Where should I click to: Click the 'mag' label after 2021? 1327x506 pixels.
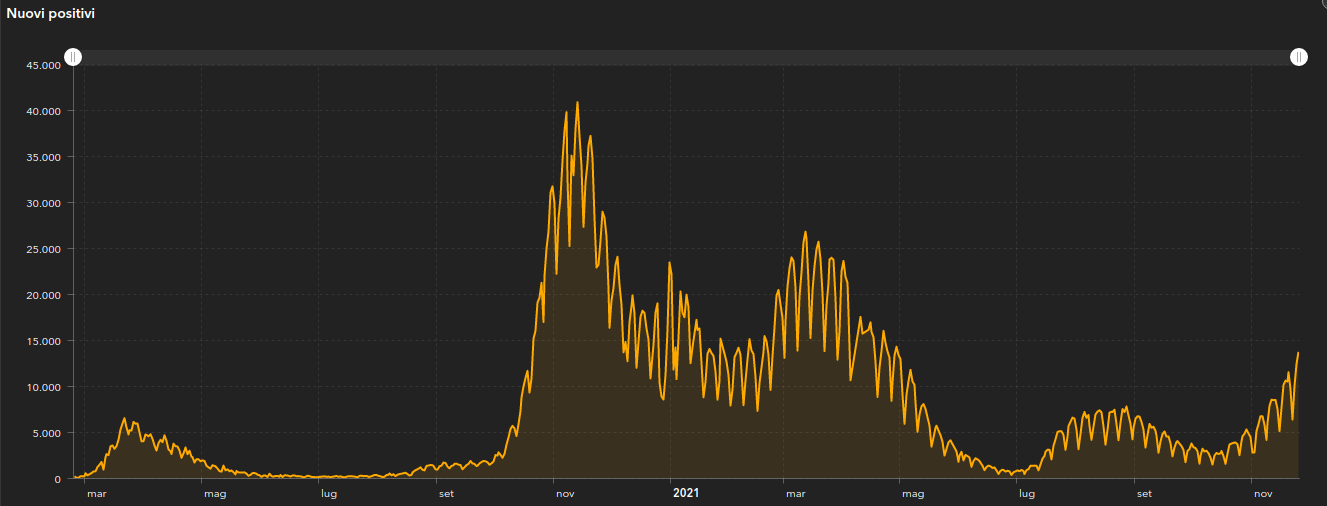coord(912,493)
